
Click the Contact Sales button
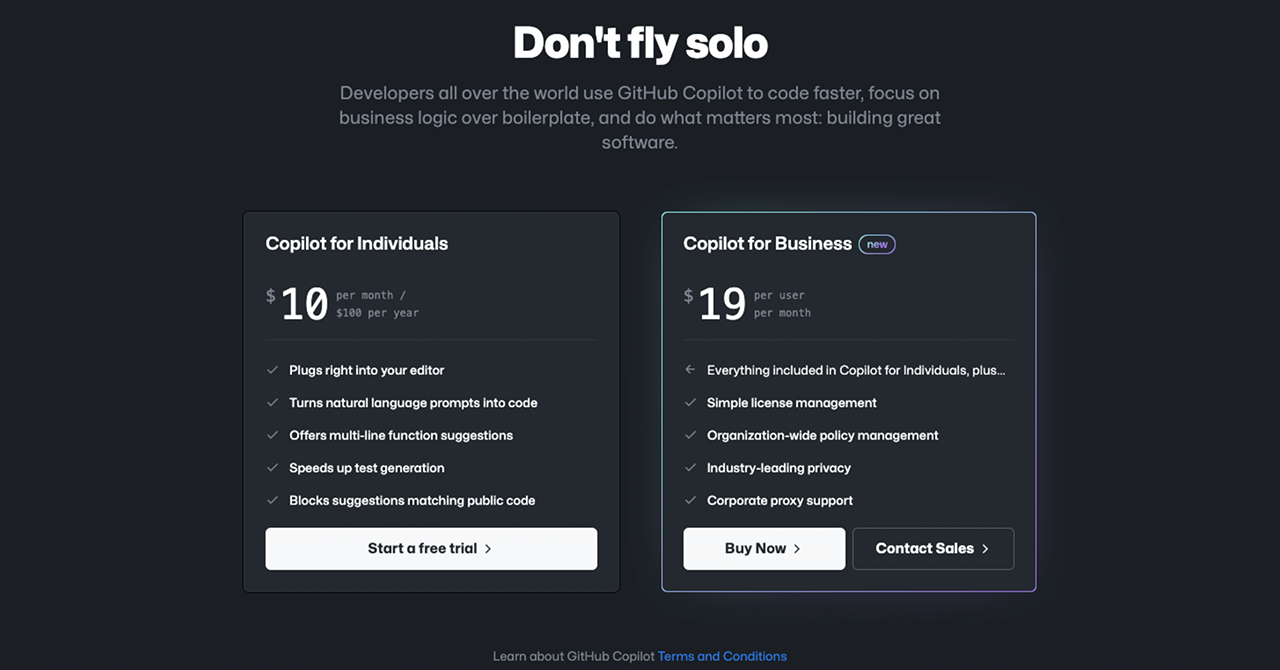(933, 549)
